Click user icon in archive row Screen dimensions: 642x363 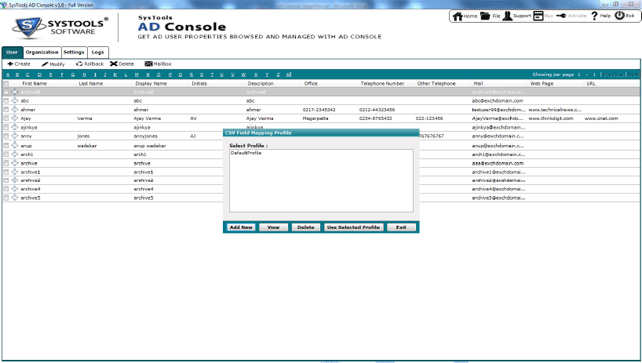[15, 163]
